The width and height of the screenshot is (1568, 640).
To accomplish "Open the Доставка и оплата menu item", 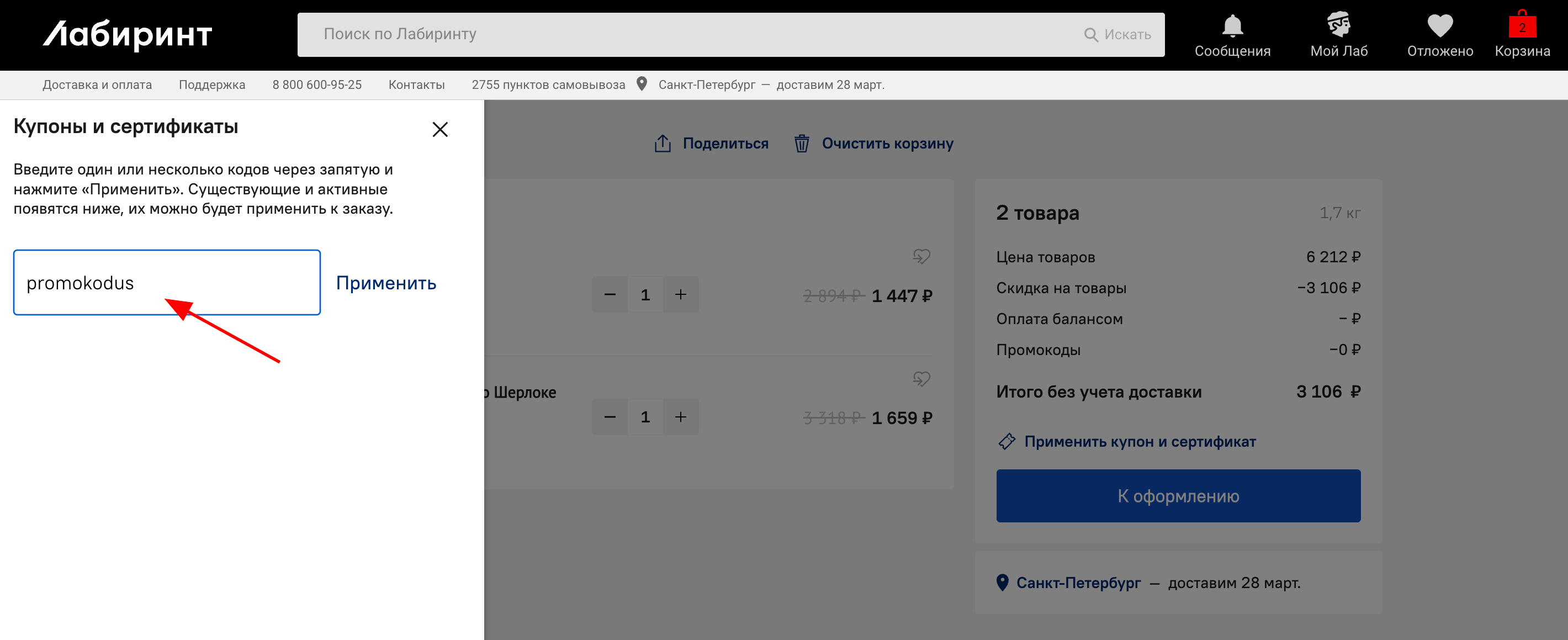I will tap(97, 84).
